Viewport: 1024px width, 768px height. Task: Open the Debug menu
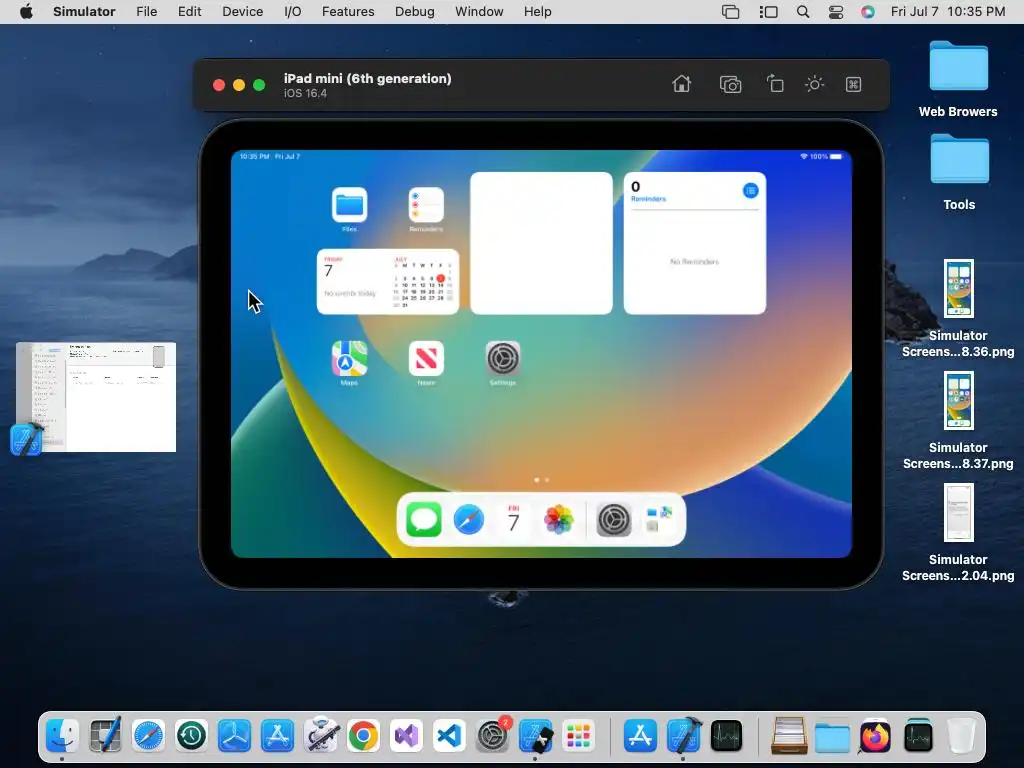tap(415, 12)
